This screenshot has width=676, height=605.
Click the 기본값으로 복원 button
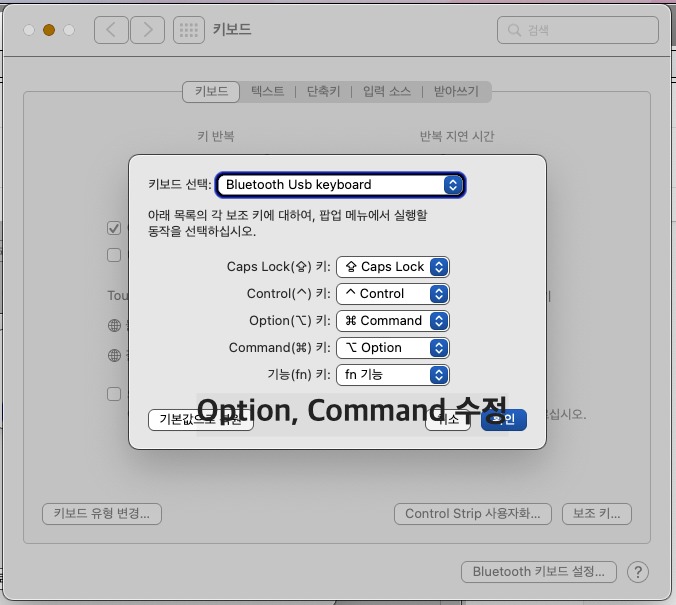200,420
